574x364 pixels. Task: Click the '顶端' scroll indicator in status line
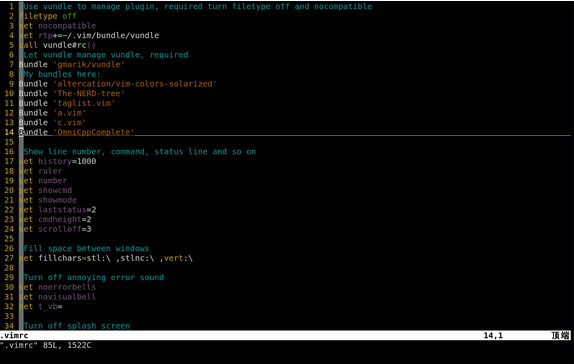560,335
